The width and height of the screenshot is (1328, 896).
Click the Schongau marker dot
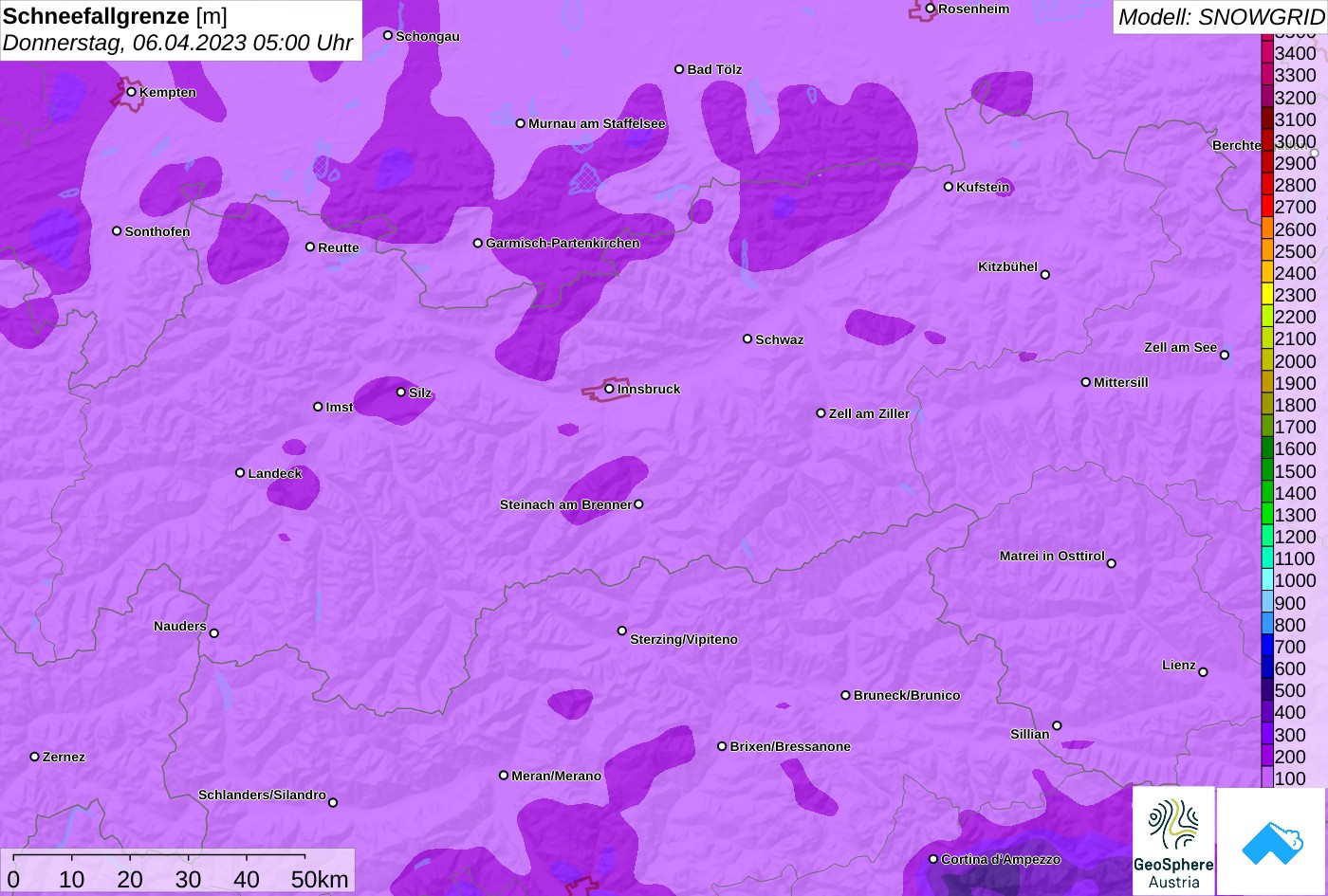[388, 35]
